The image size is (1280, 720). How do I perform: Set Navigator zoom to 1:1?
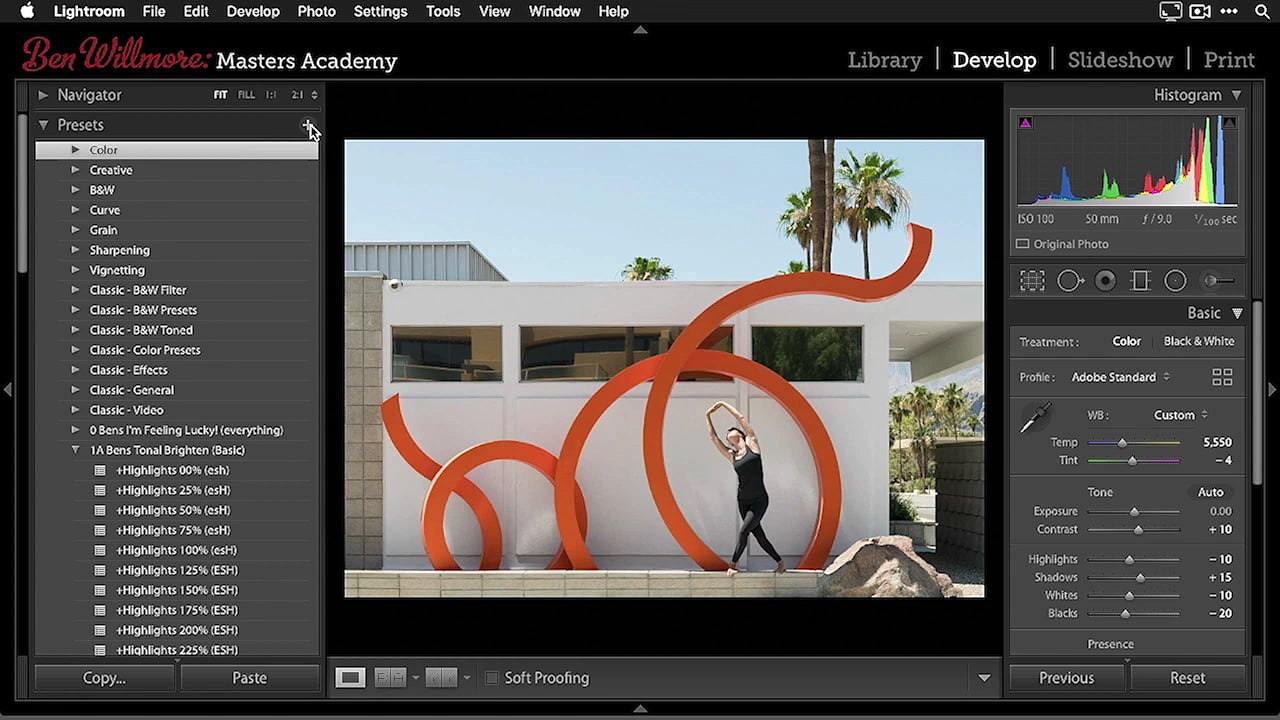pos(271,95)
